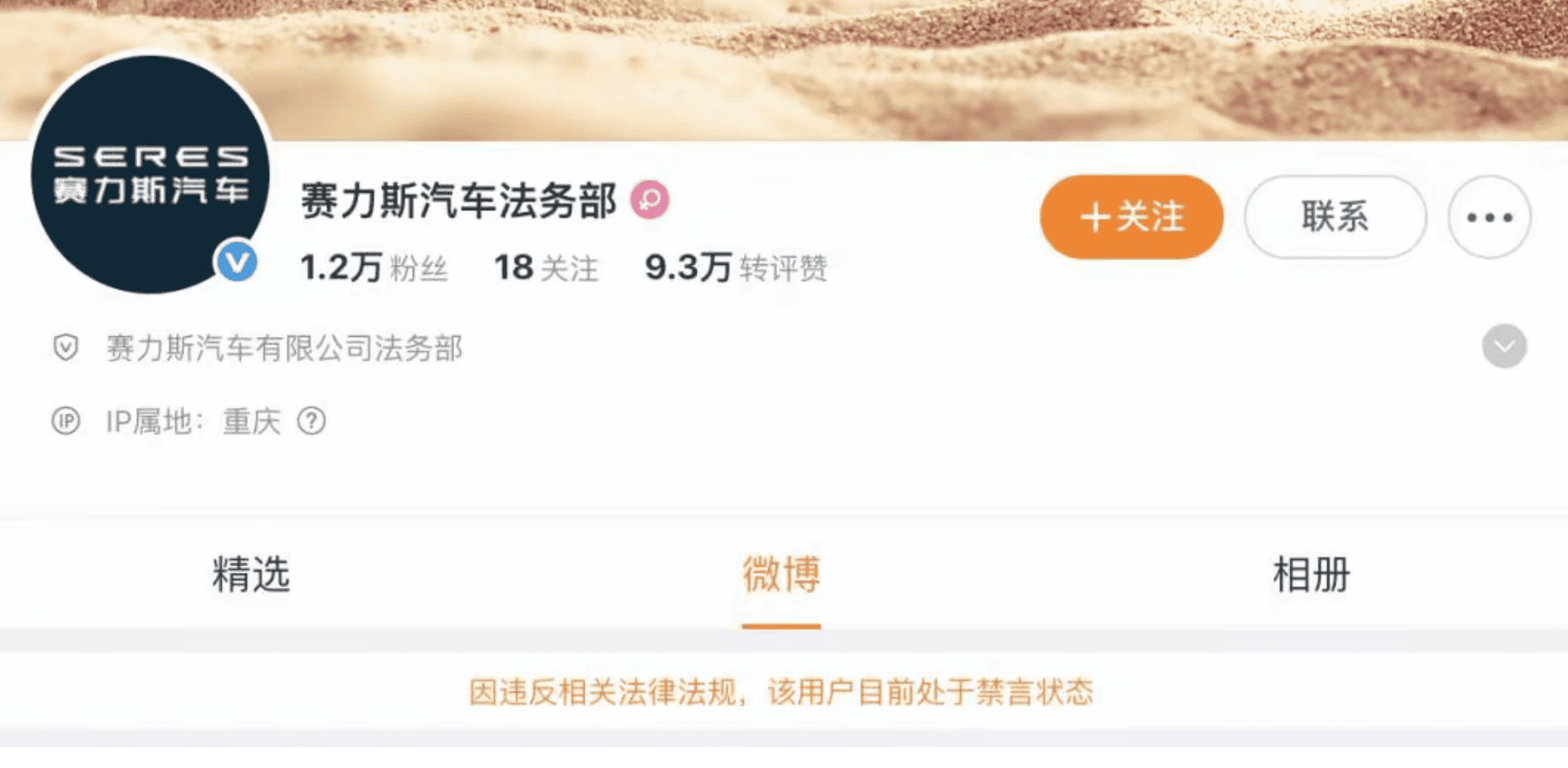Click the shield certification icon

pyautogui.click(x=66, y=347)
